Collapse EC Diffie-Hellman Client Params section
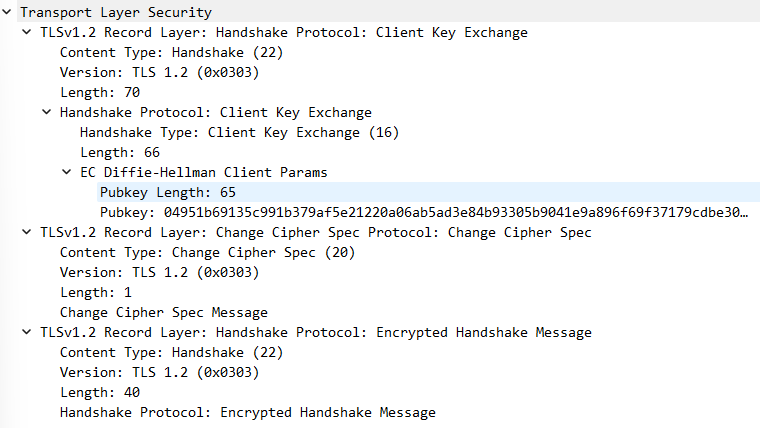The height and width of the screenshot is (428, 760). (x=67, y=173)
